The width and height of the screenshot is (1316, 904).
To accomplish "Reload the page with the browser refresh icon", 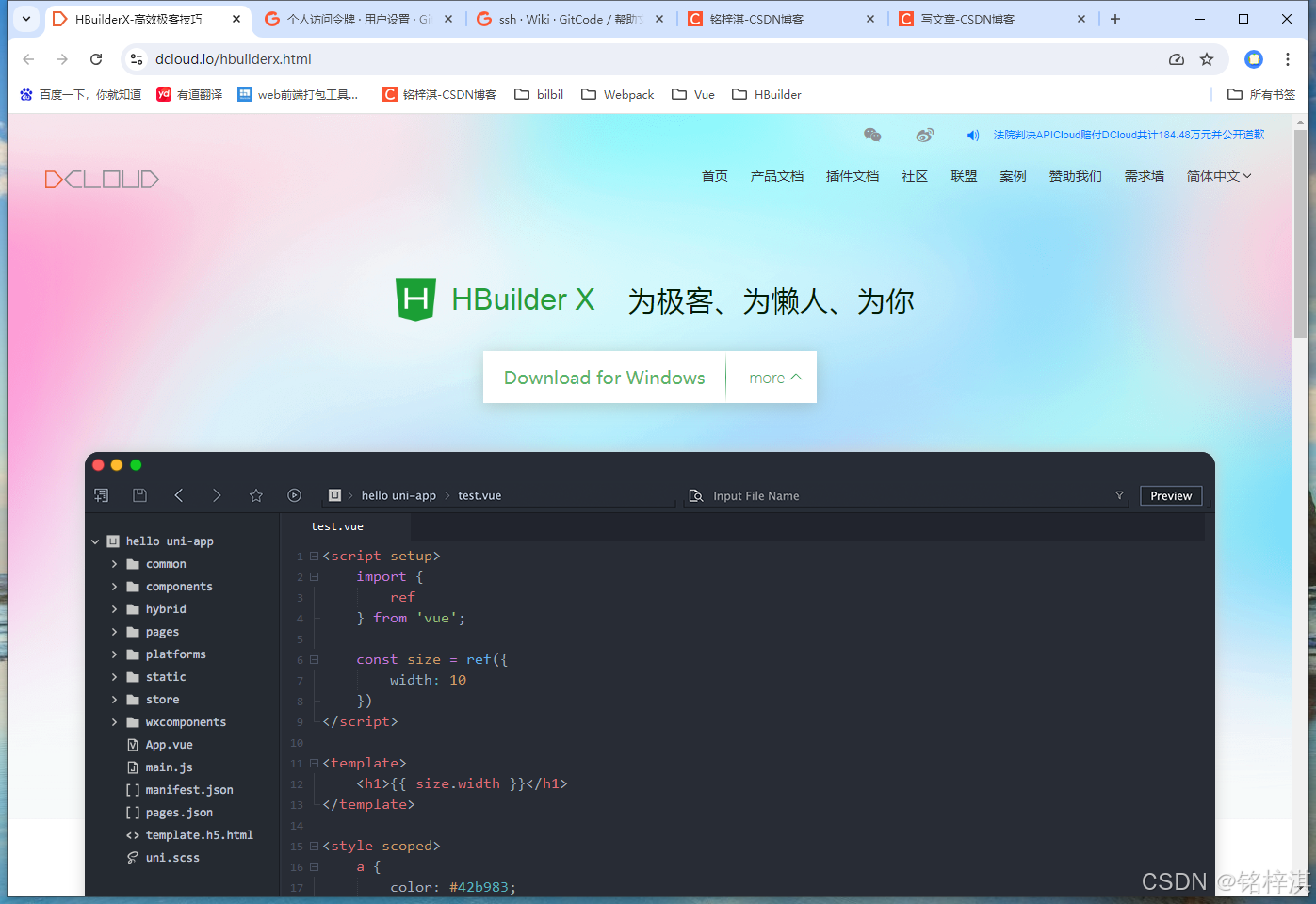I will [96, 59].
